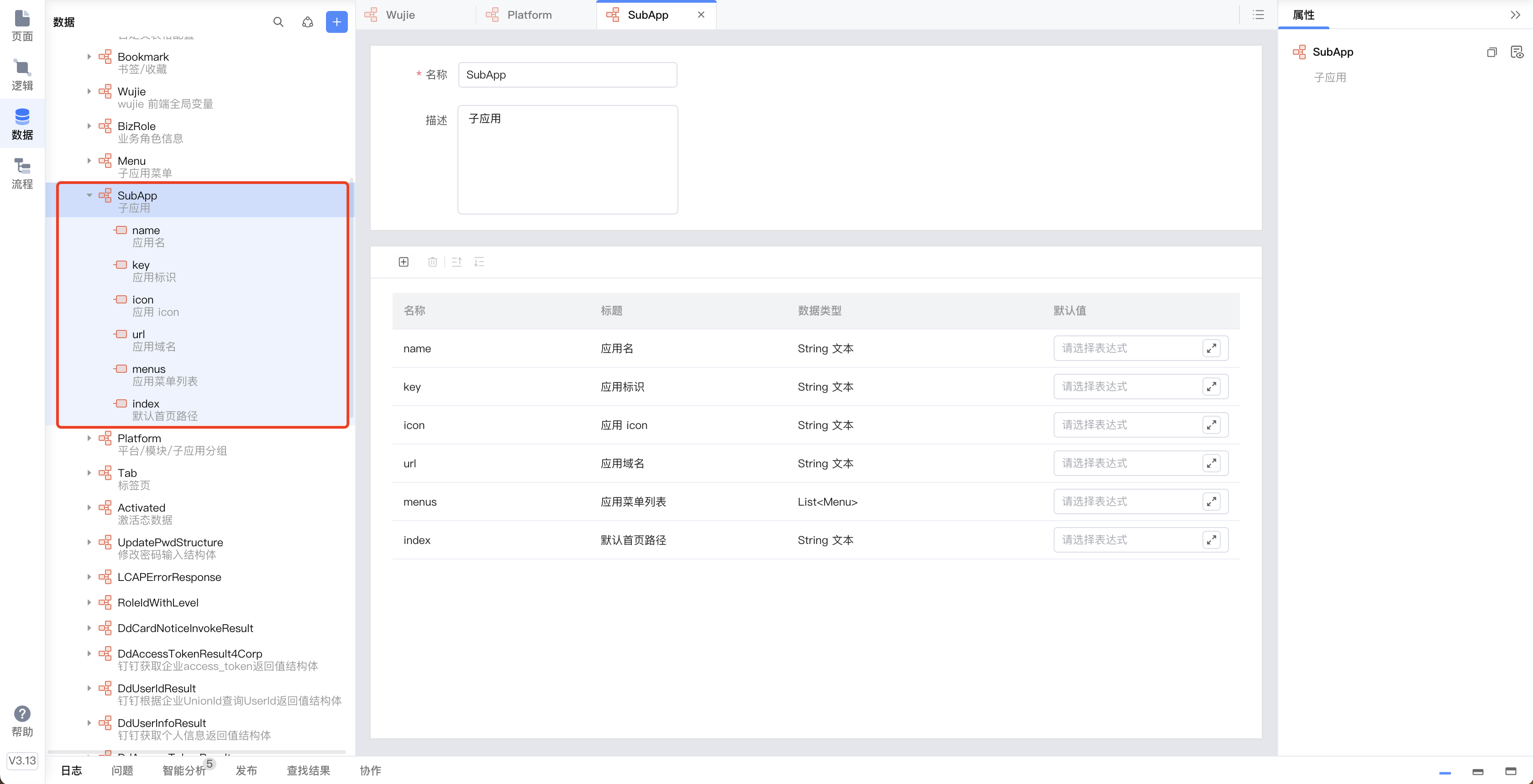
Task: Open the 智能分析 bottom tab
Action: point(184,770)
